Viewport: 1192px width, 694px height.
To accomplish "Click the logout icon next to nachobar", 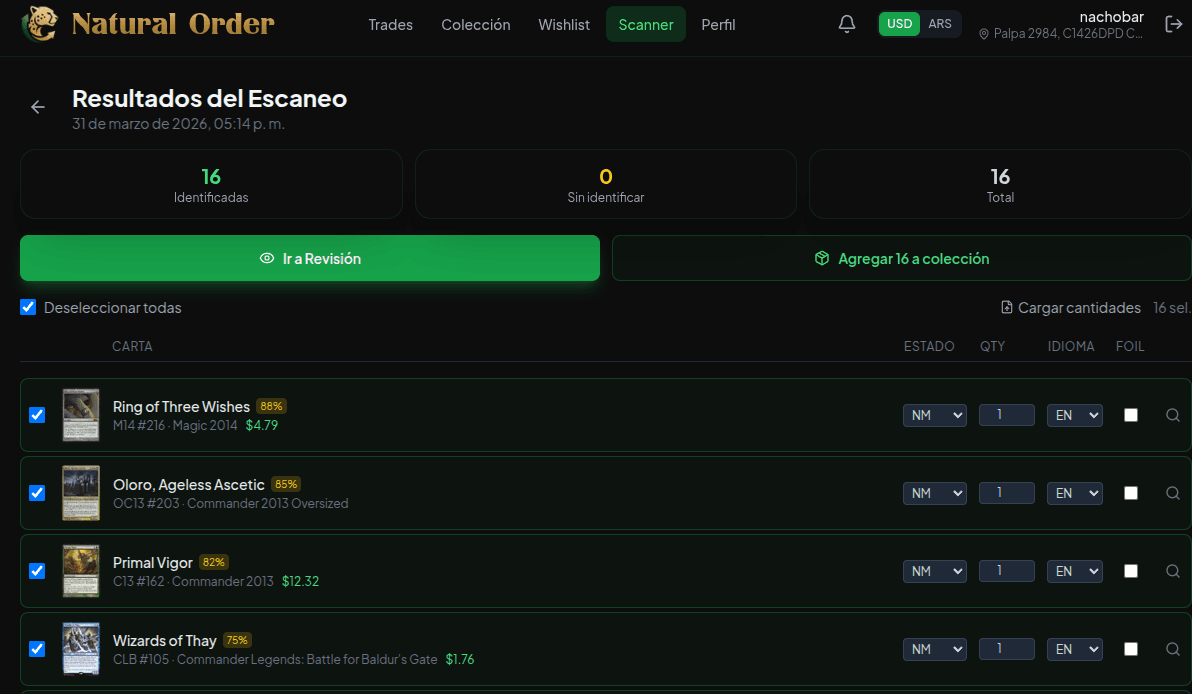I will pos(1174,24).
